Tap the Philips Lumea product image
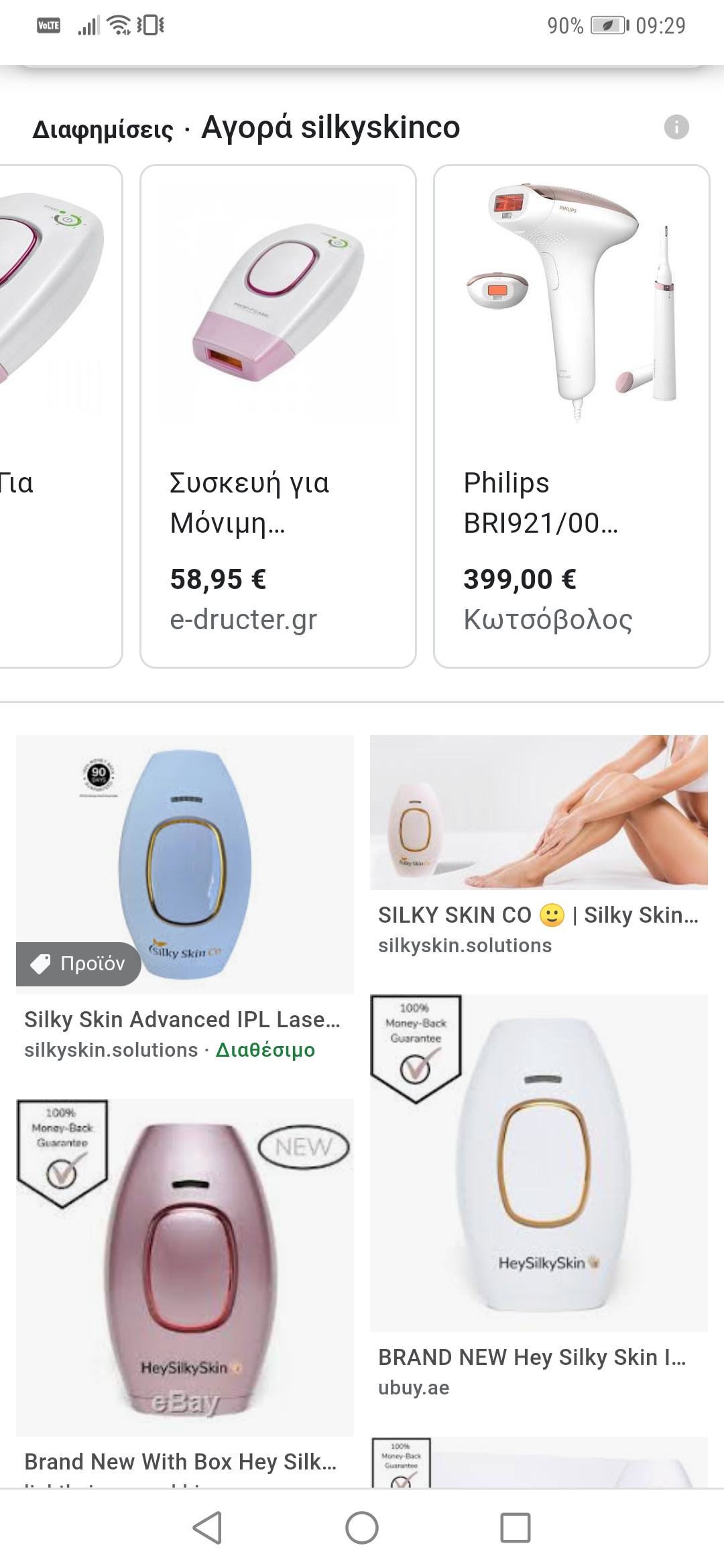The height and width of the screenshot is (1568, 724). (x=571, y=302)
